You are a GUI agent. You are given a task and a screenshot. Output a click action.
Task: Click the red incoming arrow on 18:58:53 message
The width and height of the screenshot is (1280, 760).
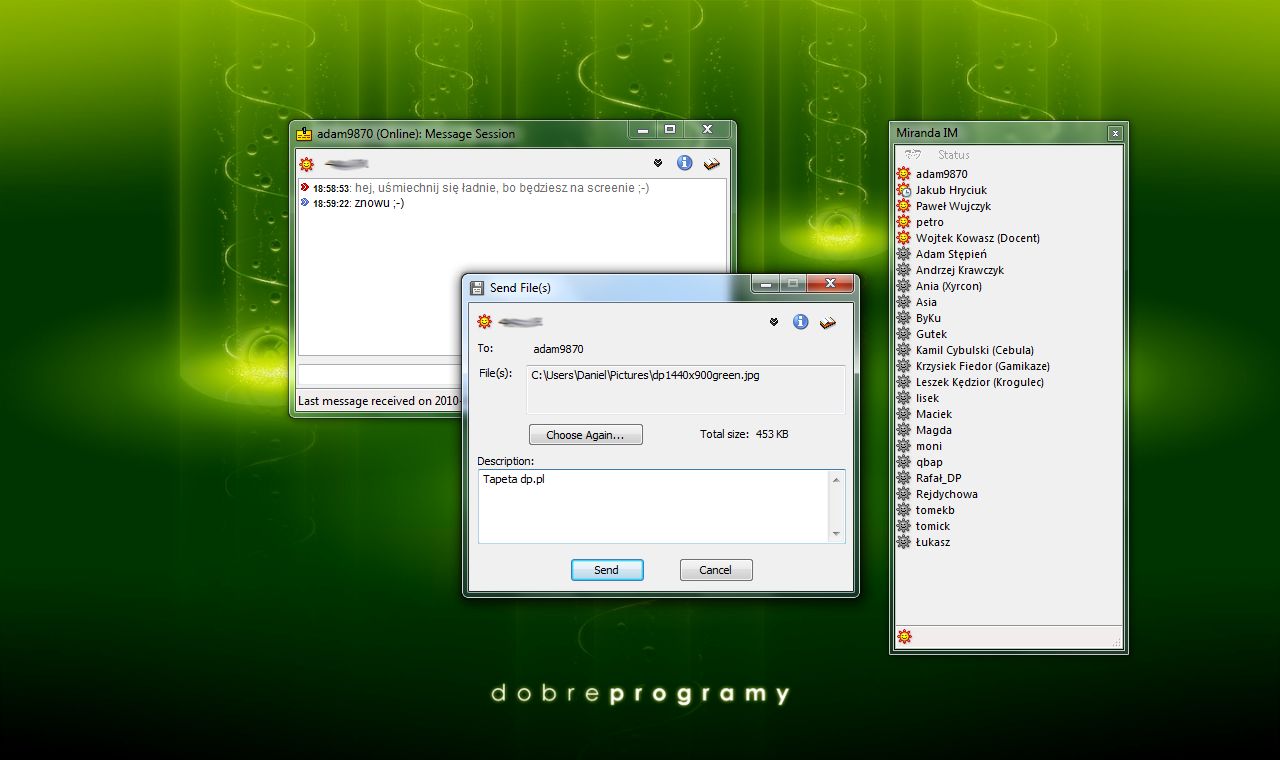305,187
